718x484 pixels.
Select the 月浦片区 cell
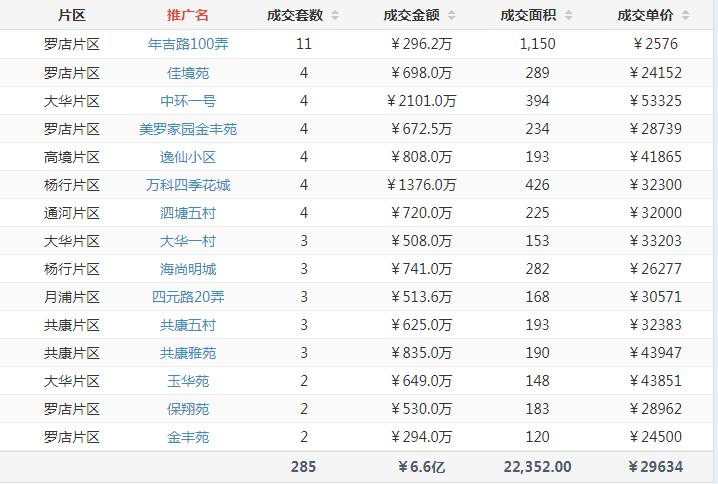72,297
